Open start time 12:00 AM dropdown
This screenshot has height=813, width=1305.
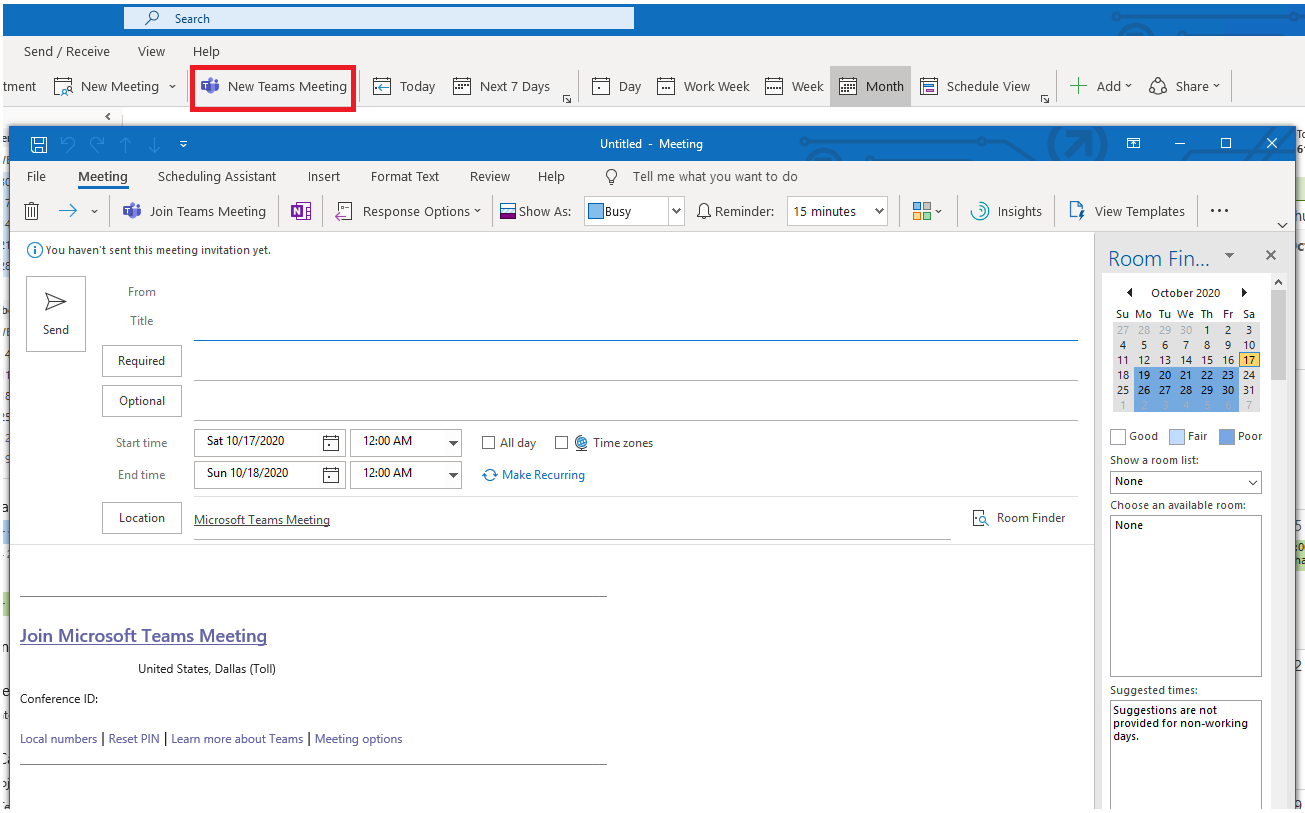click(x=453, y=443)
